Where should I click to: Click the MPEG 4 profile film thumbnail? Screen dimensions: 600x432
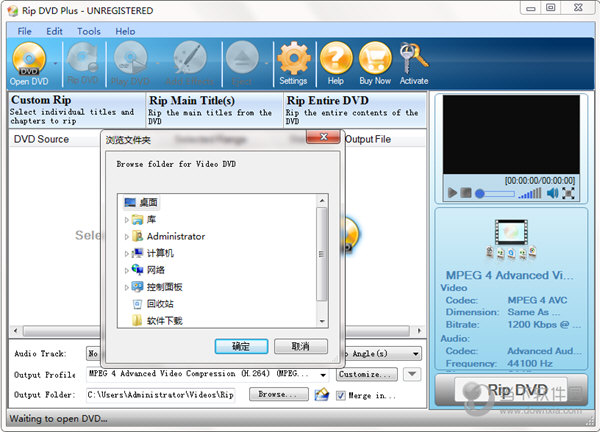point(511,232)
